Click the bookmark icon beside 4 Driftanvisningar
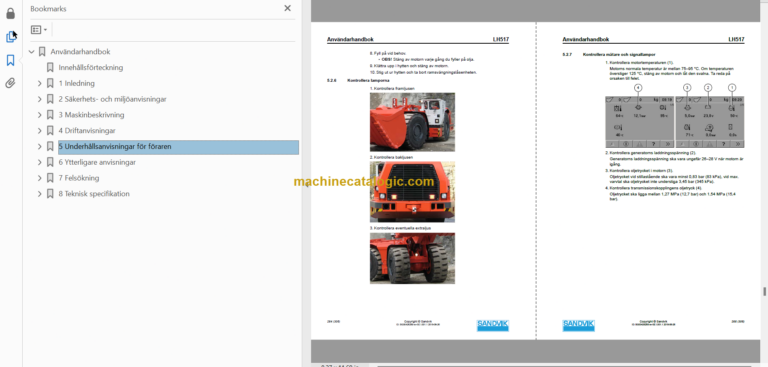Viewport: 768px width, 367px height. pyautogui.click(x=50, y=131)
